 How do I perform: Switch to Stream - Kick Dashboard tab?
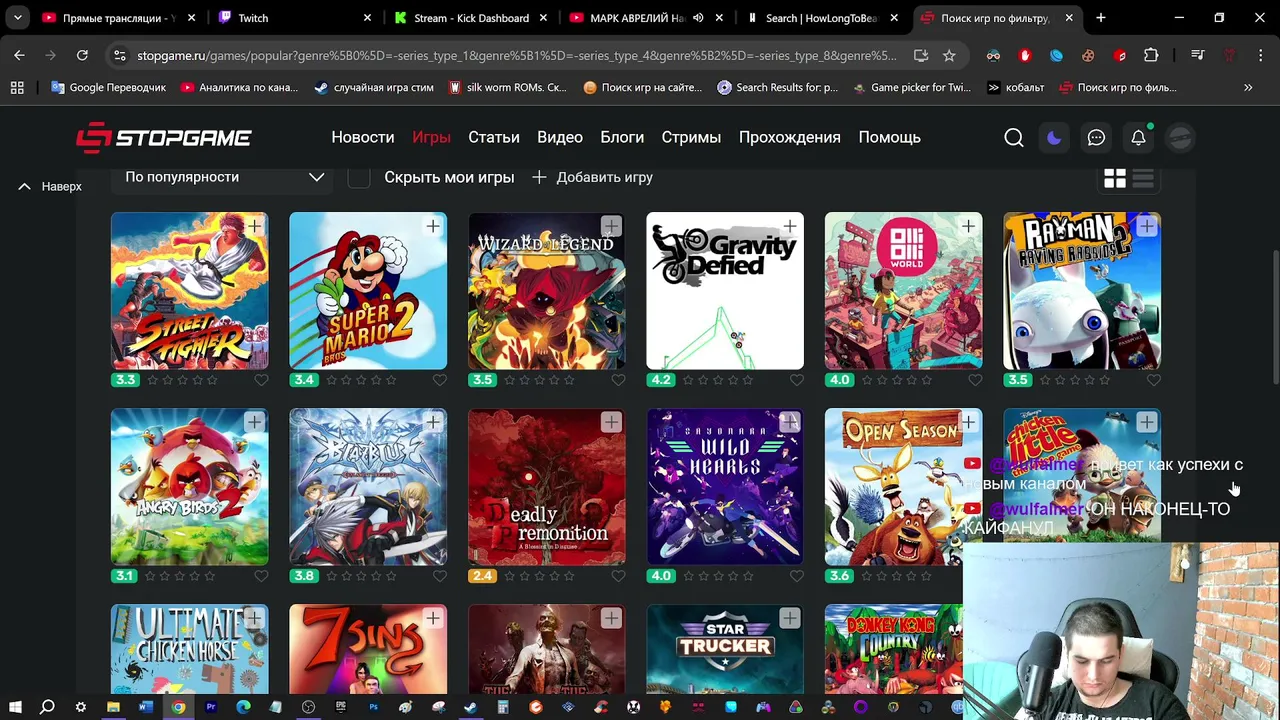[470, 18]
